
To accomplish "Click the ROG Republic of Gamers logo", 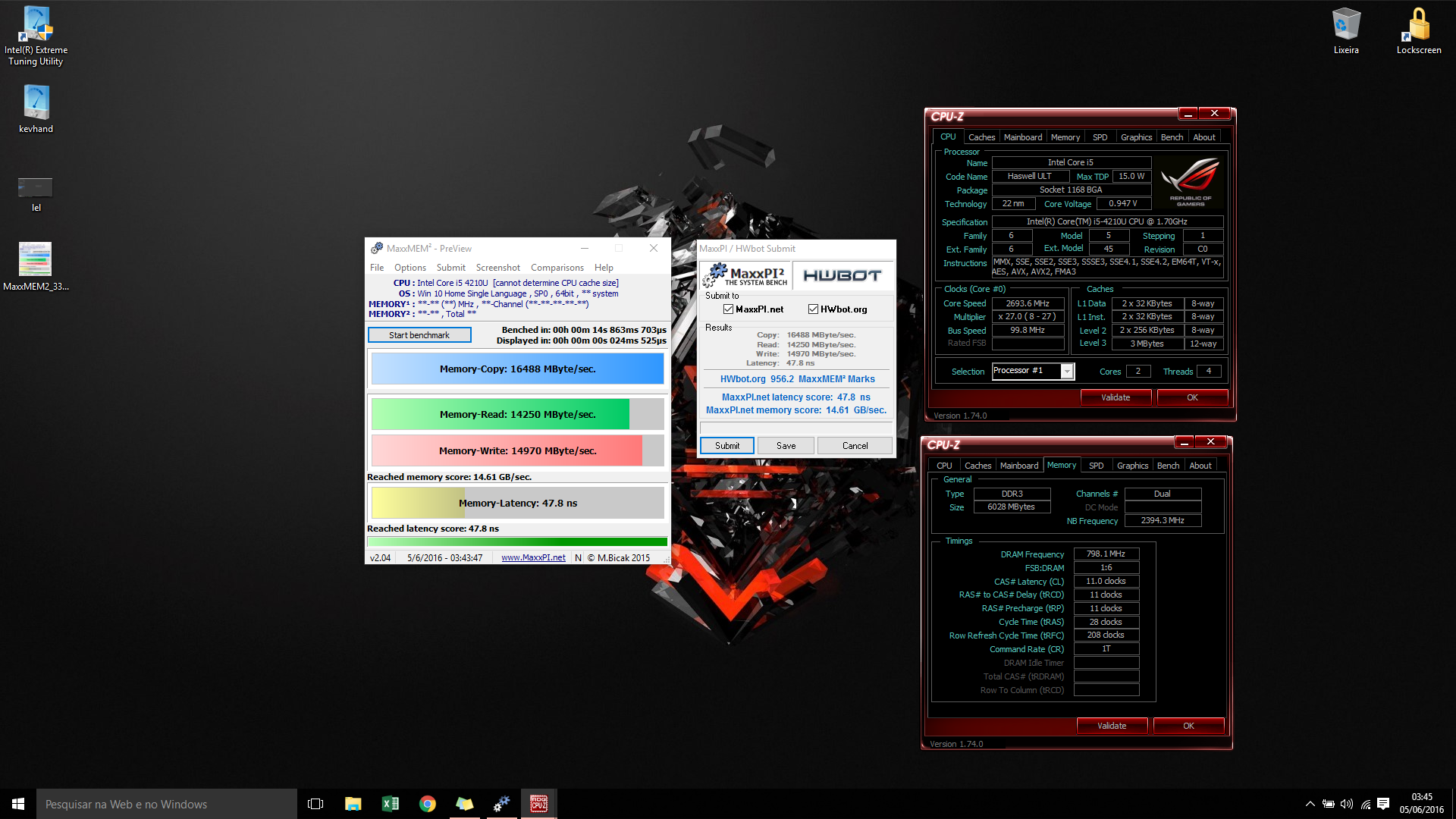I will 1190,182.
